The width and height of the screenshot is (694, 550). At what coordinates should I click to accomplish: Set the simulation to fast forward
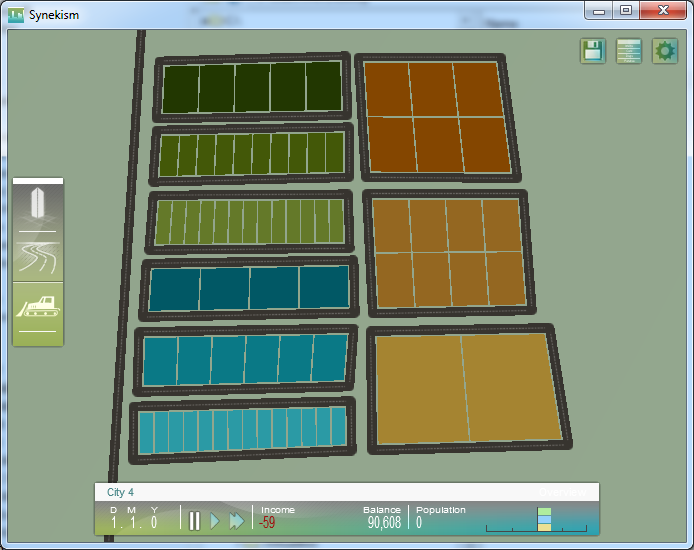click(x=237, y=521)
